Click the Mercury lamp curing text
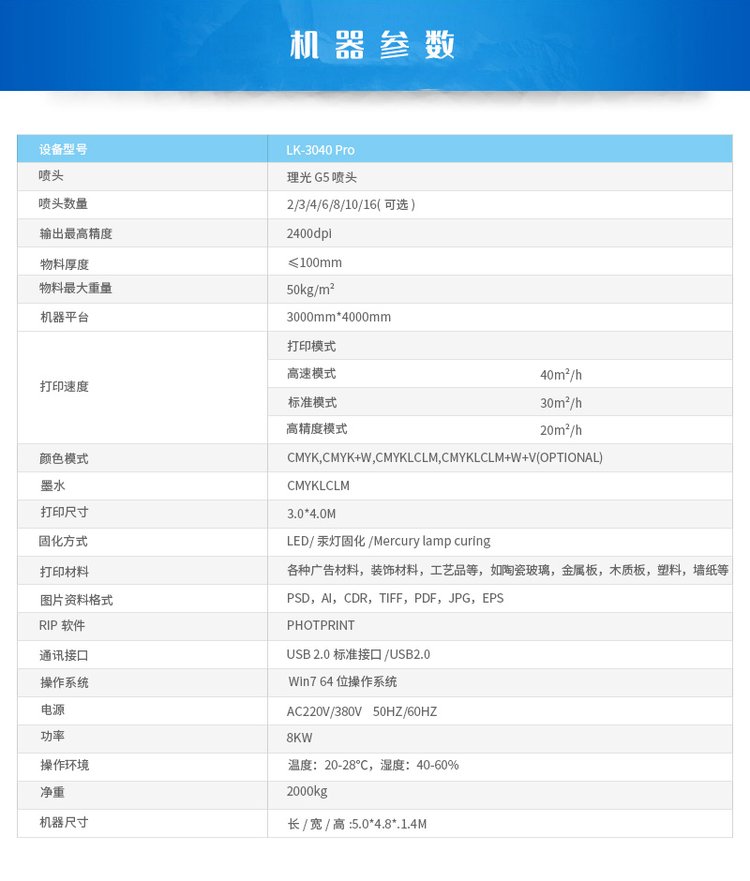 (432, 541)
